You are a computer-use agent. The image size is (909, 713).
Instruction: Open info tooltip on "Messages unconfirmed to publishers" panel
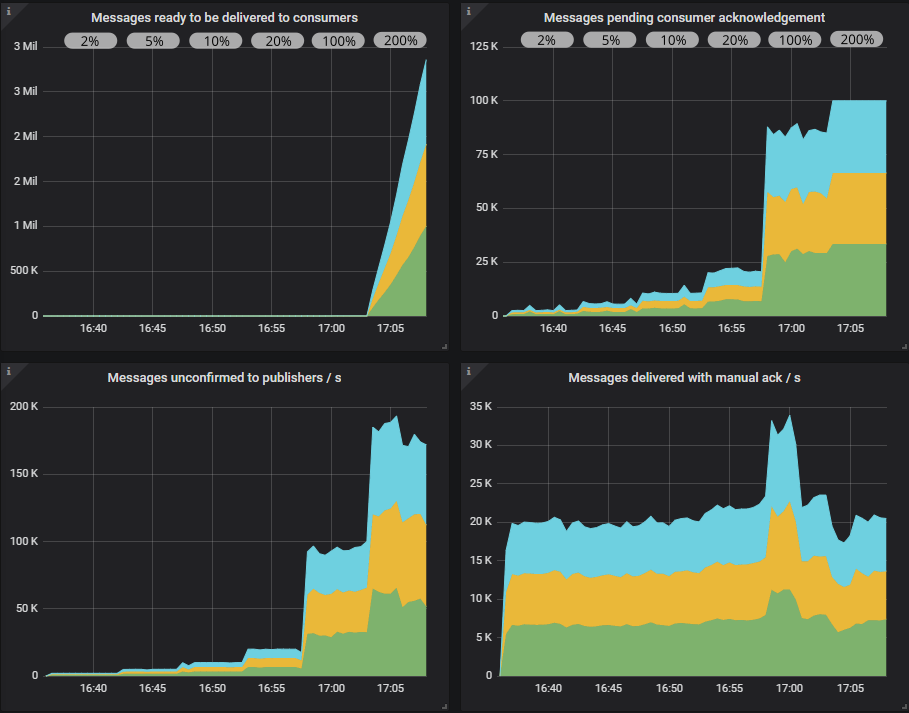pyautogui.click(x=10, y=370)
